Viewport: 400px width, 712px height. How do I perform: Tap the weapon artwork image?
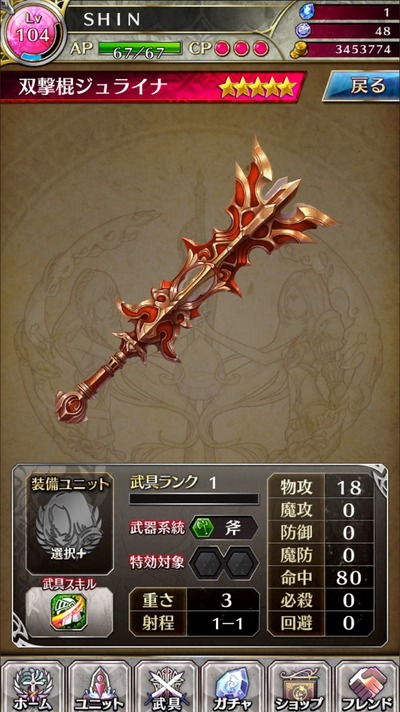pos(198,281)
